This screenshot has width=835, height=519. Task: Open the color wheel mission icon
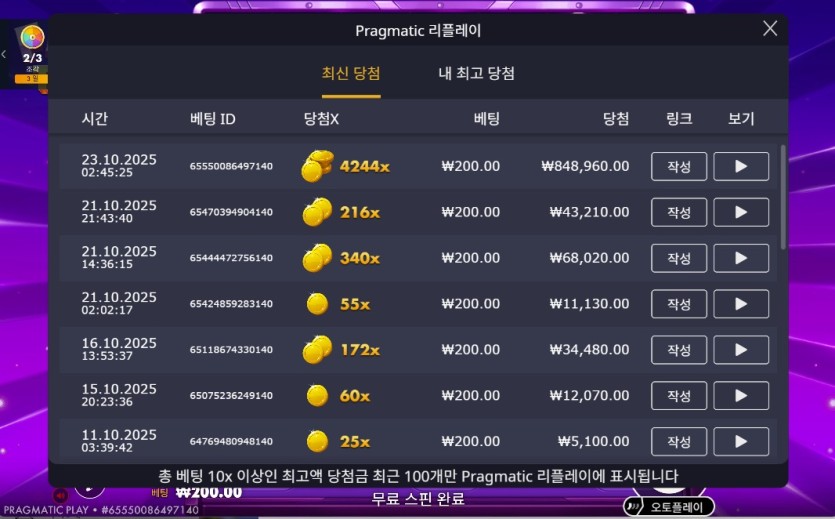[32, 37]
